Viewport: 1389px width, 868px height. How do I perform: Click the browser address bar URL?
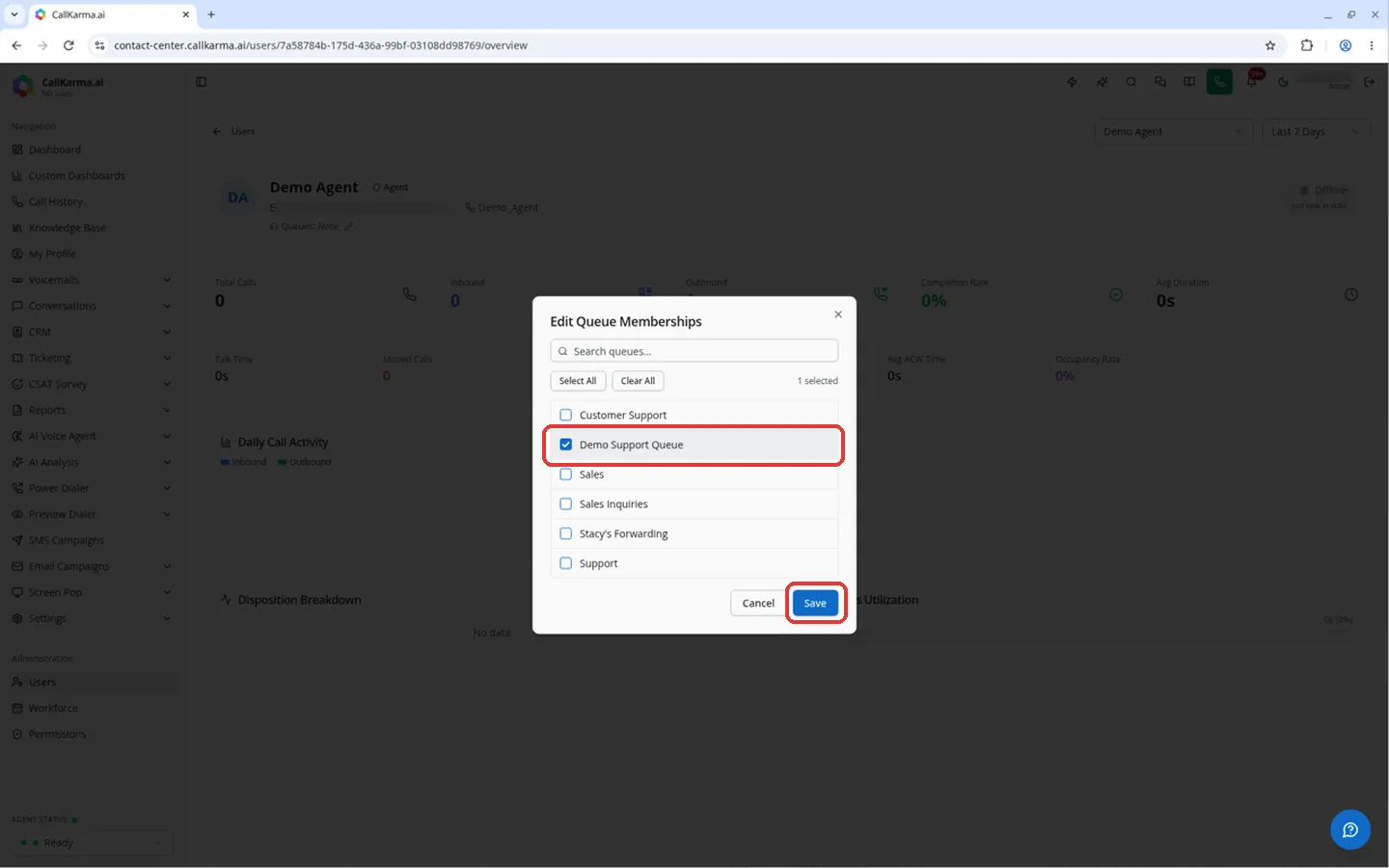[320, 45]
